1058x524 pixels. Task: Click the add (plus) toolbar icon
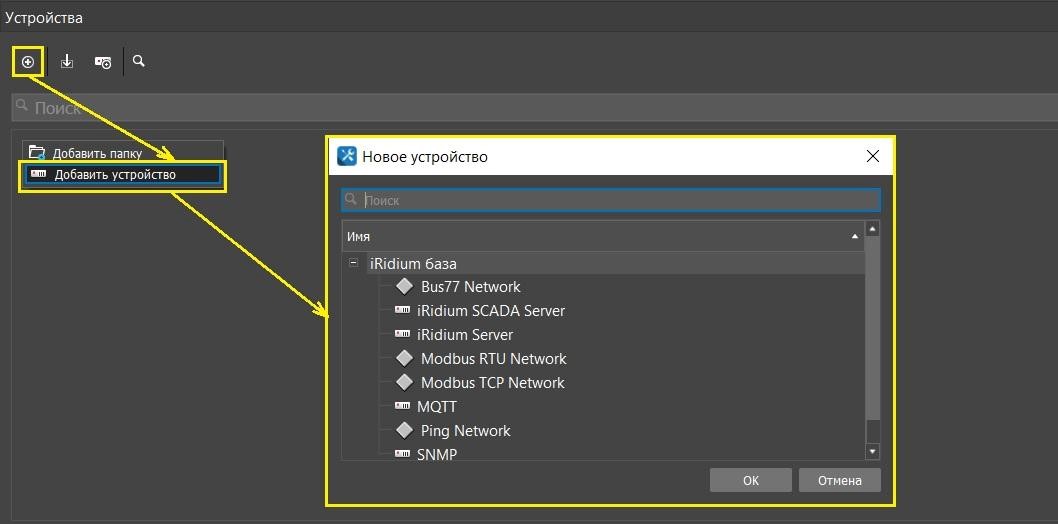[x=28, y=62]
